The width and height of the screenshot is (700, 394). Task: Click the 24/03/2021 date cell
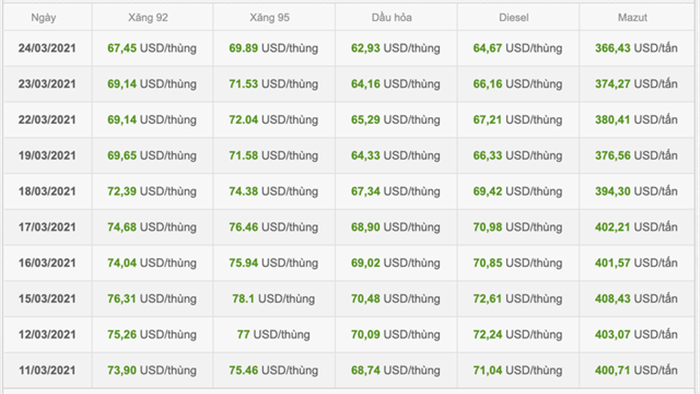[47, 48]
